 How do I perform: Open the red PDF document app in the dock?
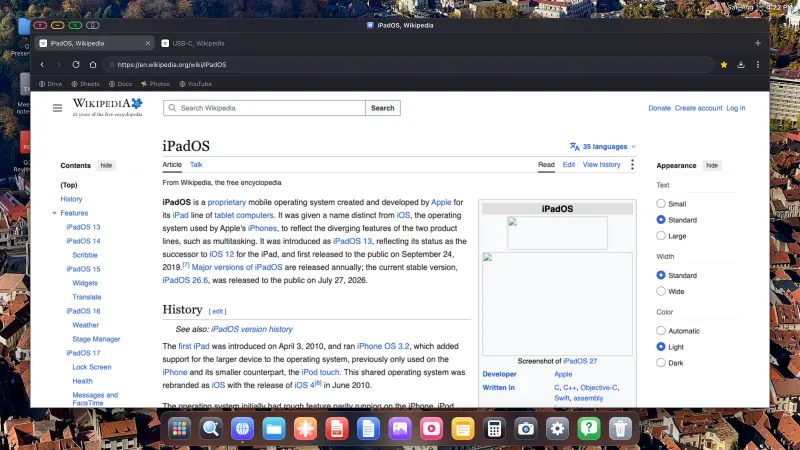coord(337,429)
